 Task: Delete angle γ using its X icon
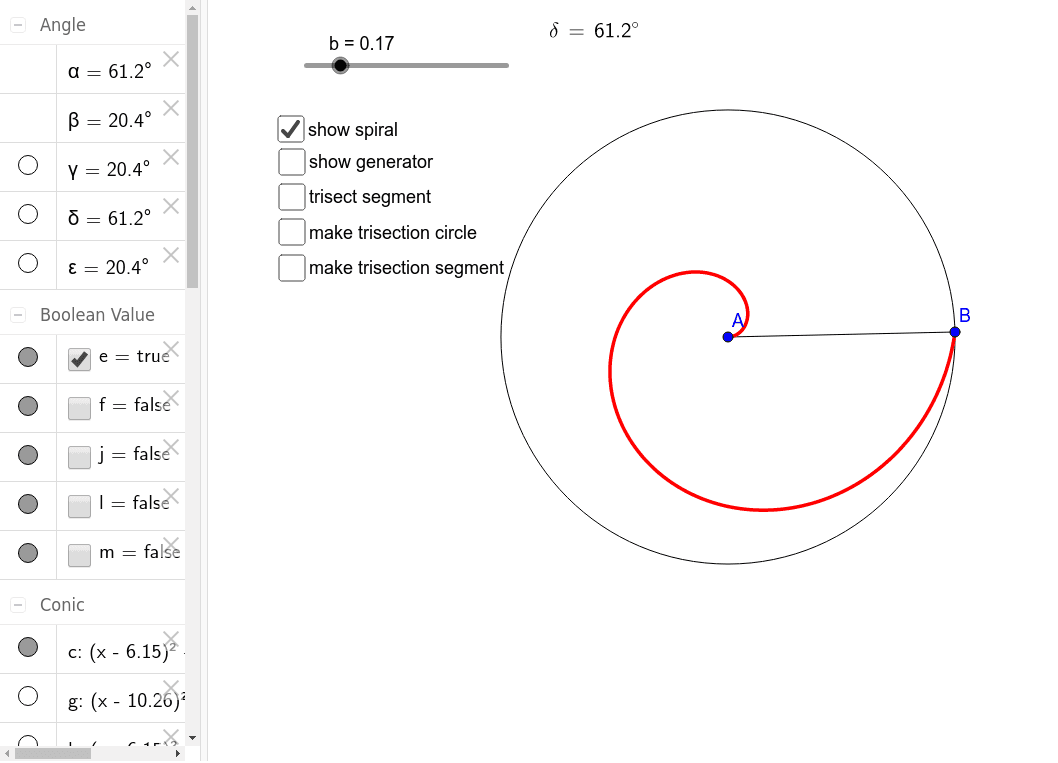click(170, 157)
